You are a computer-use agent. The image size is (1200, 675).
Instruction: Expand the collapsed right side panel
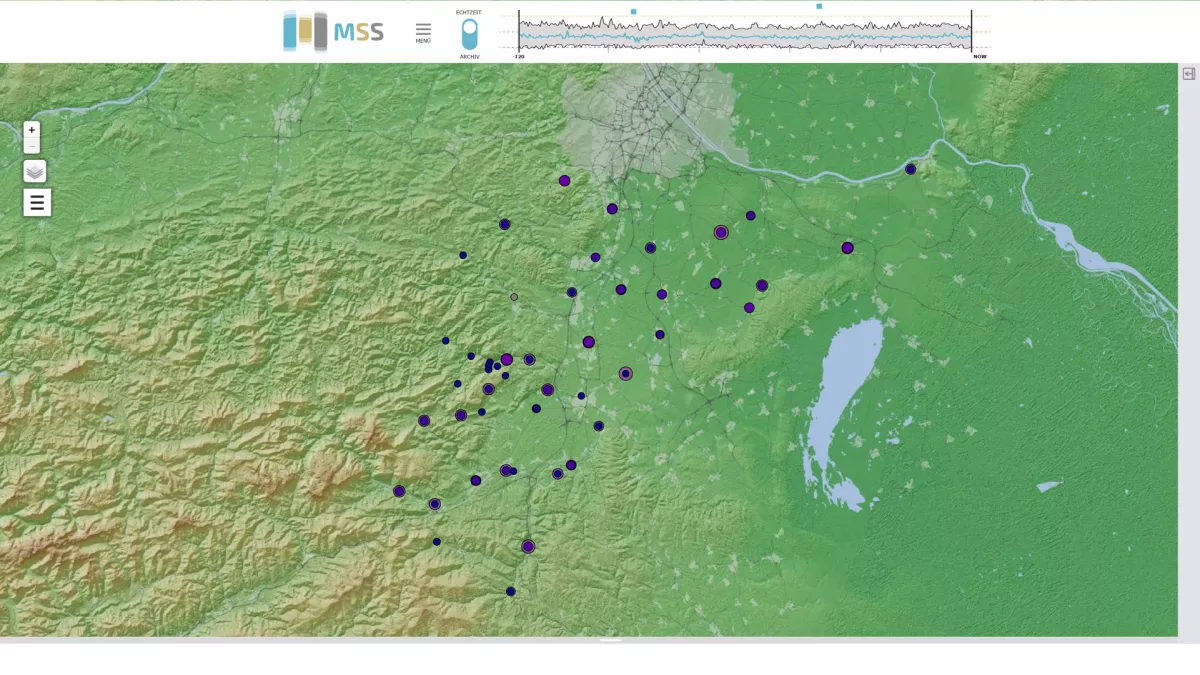tap(1189, 74)
